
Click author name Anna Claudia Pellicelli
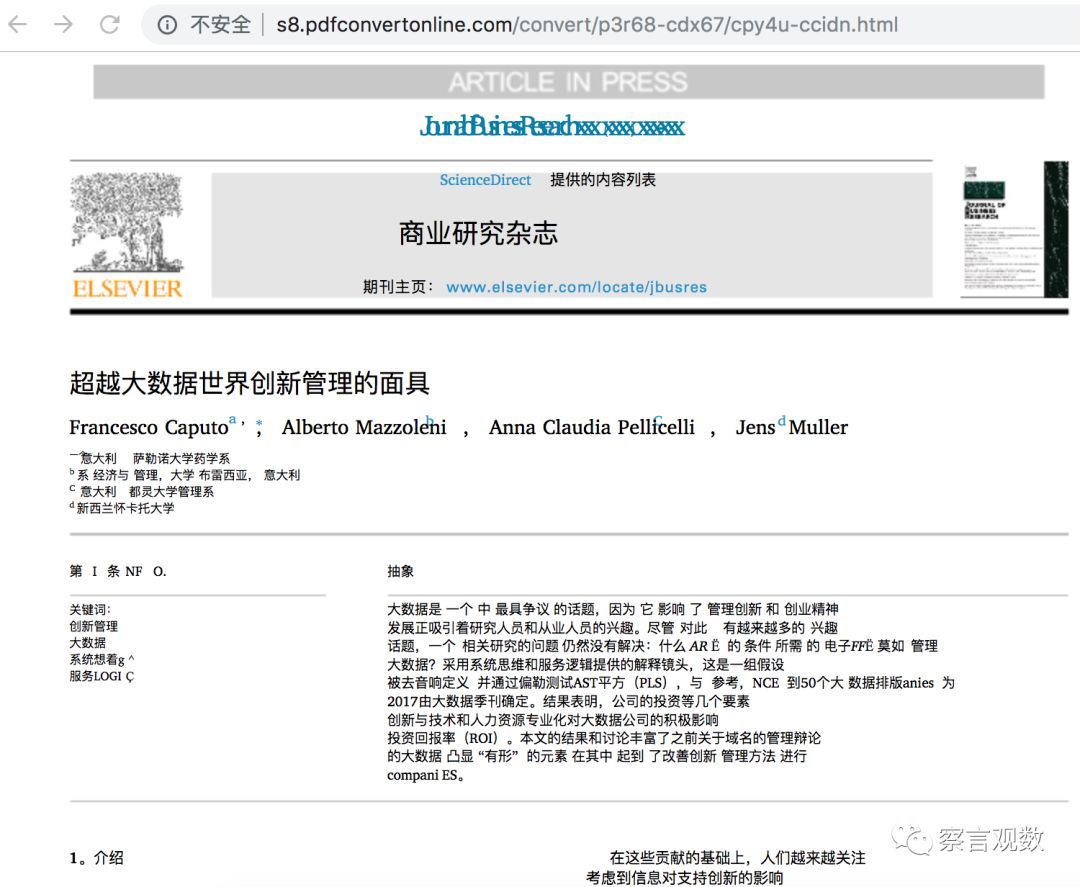[x=592, y=428]
